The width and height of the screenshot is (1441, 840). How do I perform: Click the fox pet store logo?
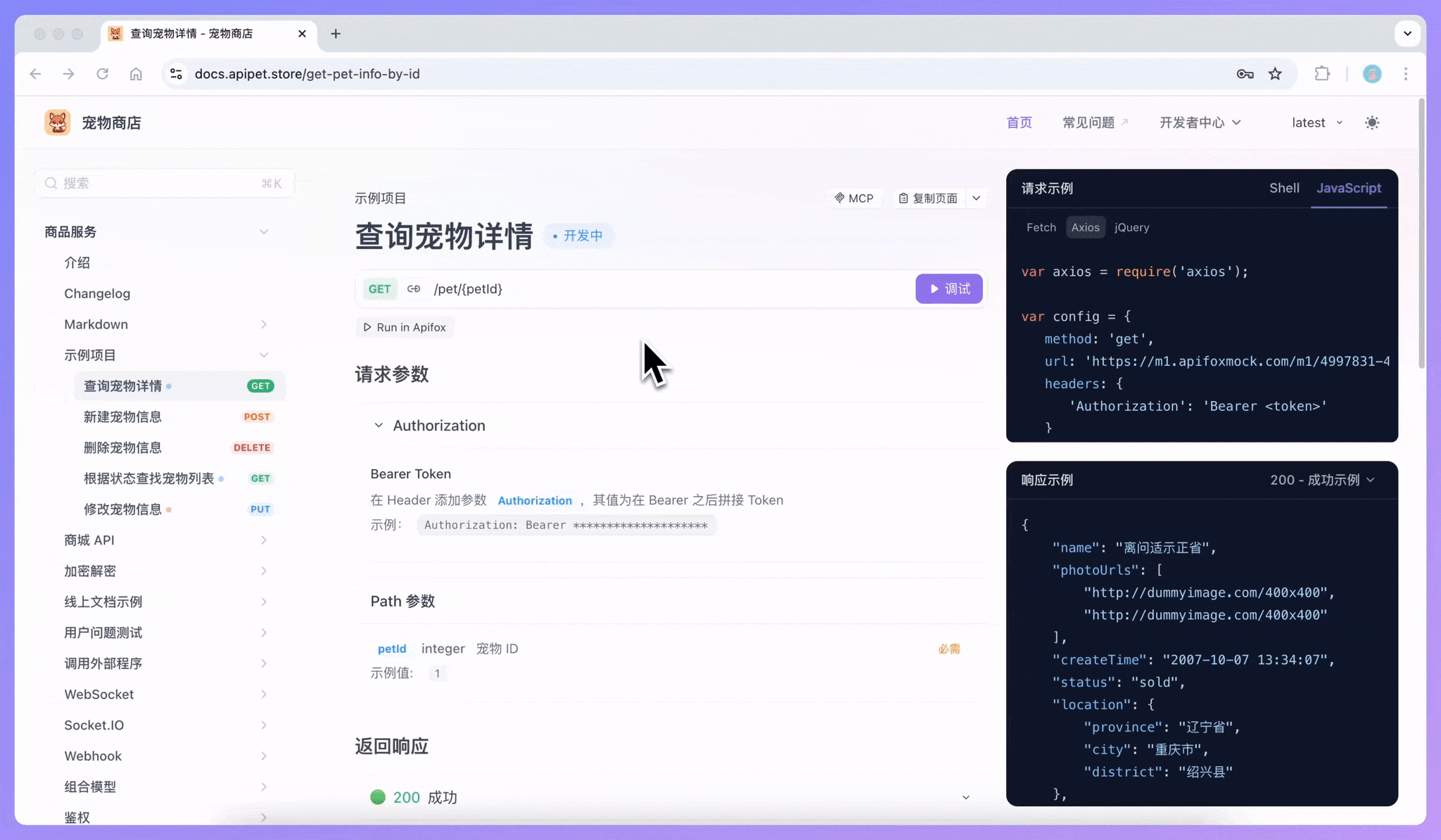click(57, 122)
